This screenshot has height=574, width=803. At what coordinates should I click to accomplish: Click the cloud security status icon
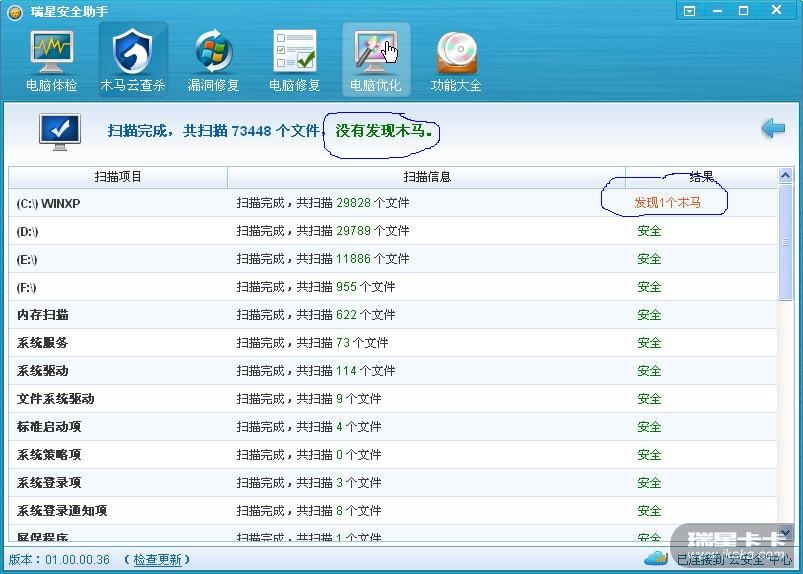[x=655, y=558]
